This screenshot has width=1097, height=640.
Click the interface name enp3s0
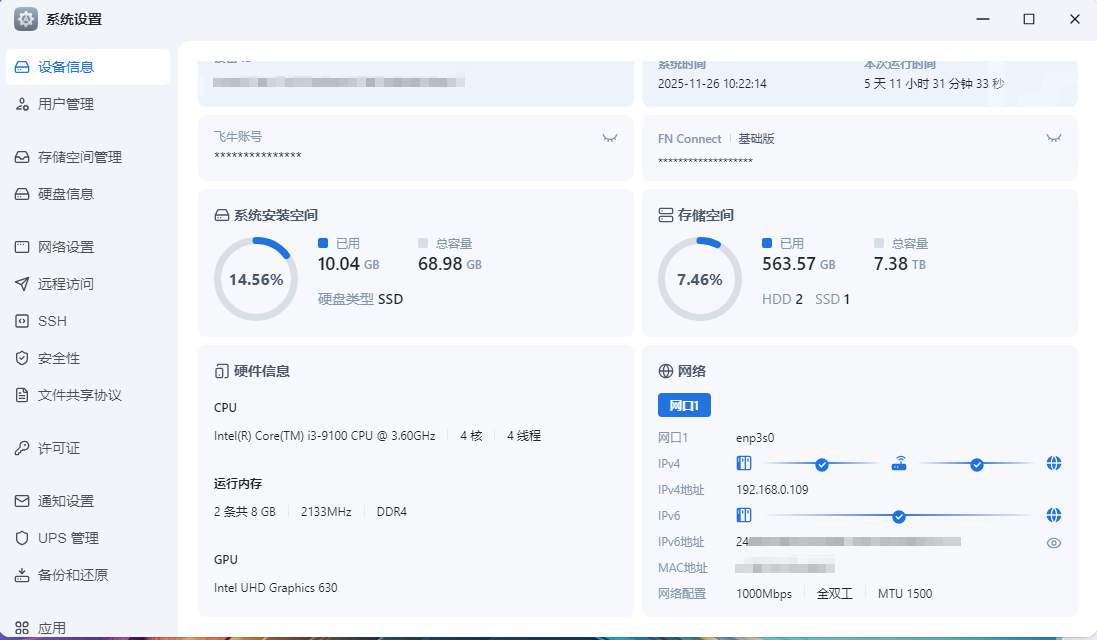(755, 438)
